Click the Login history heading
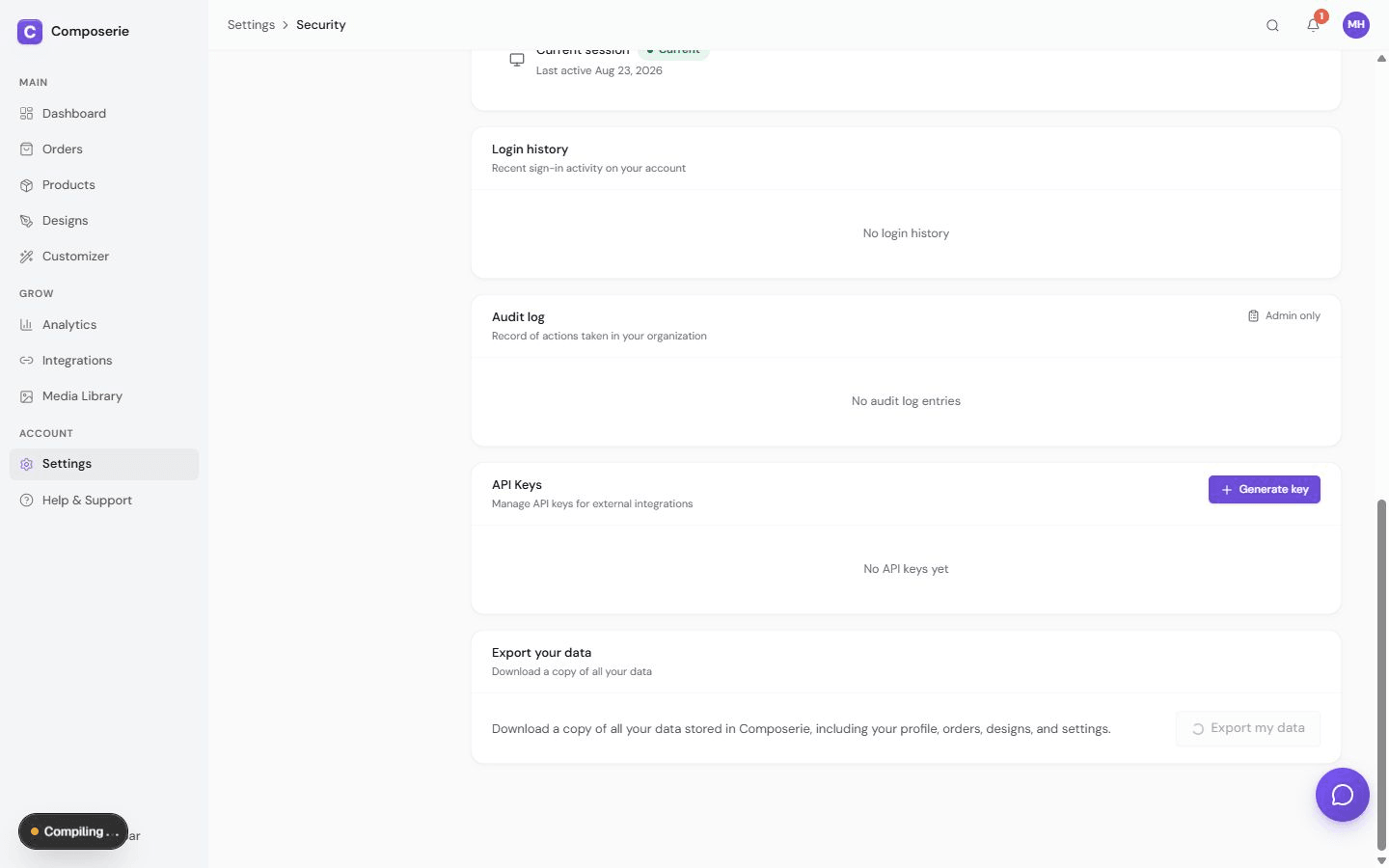Viewport: 1389px width, 868px height. coord(530,149)
